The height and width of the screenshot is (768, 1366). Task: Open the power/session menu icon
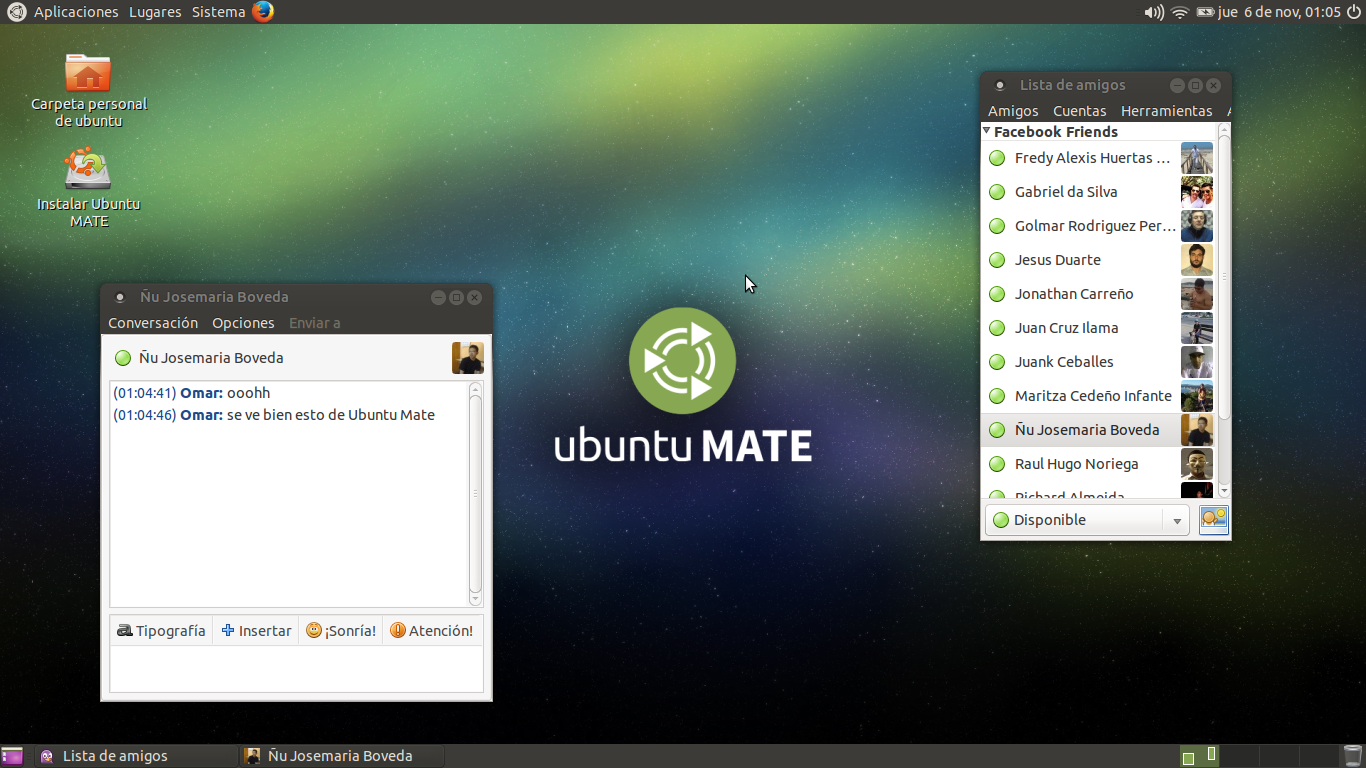(x=1354, y=12)
